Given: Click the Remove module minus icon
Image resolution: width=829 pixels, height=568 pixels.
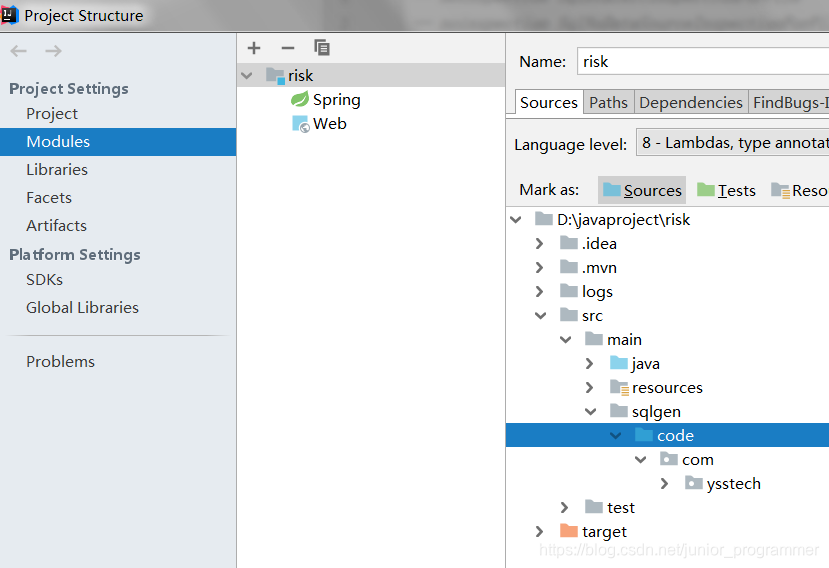Looking at the screenshot, I should coord(288,48).
